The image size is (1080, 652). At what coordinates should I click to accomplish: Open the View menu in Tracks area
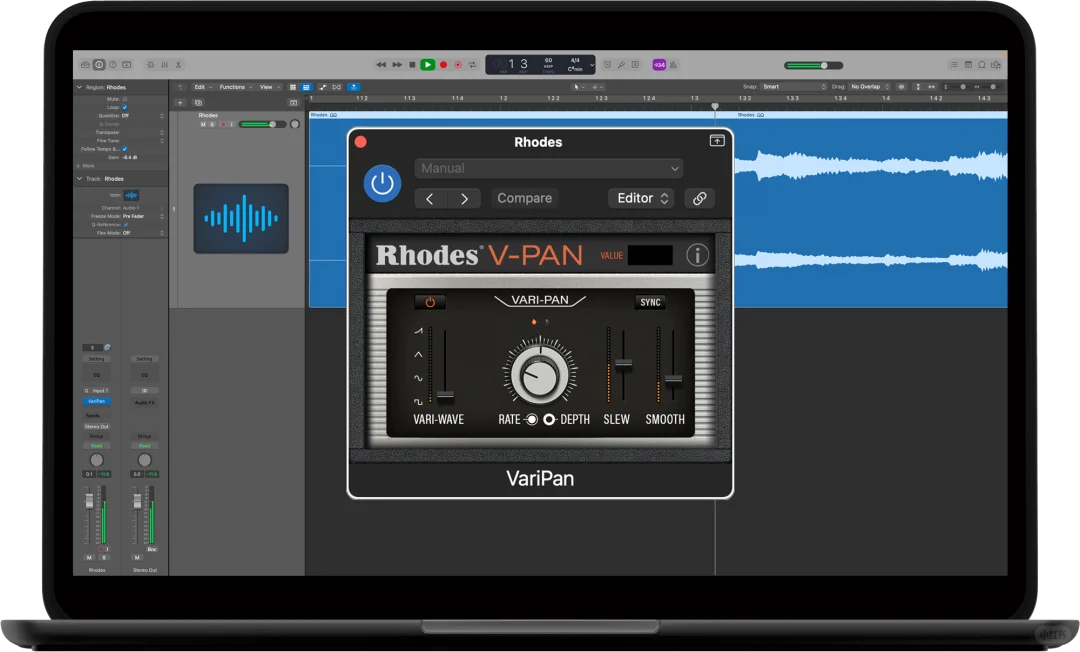269,87
